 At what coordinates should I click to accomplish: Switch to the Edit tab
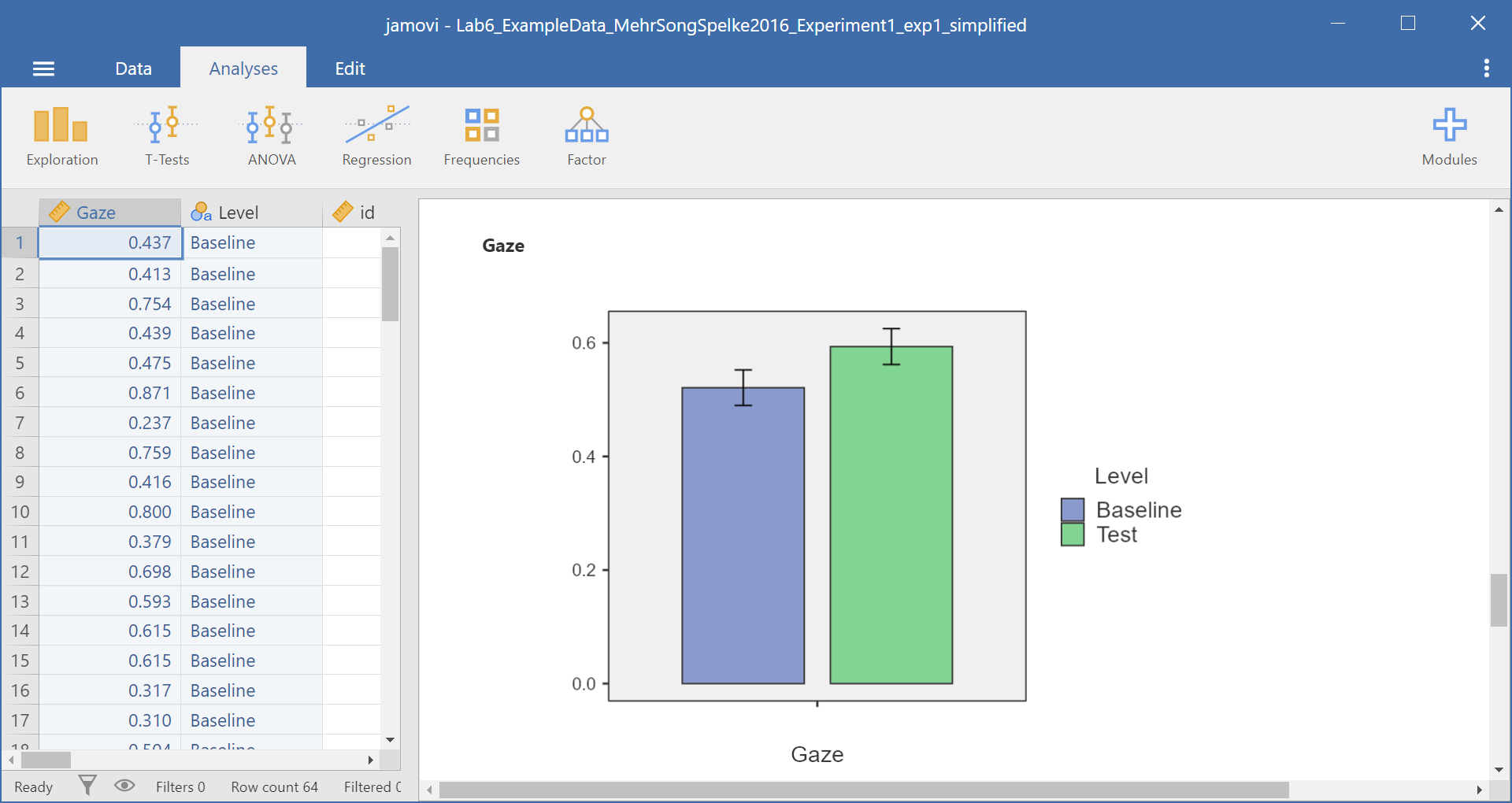click(x=350, y=69)
